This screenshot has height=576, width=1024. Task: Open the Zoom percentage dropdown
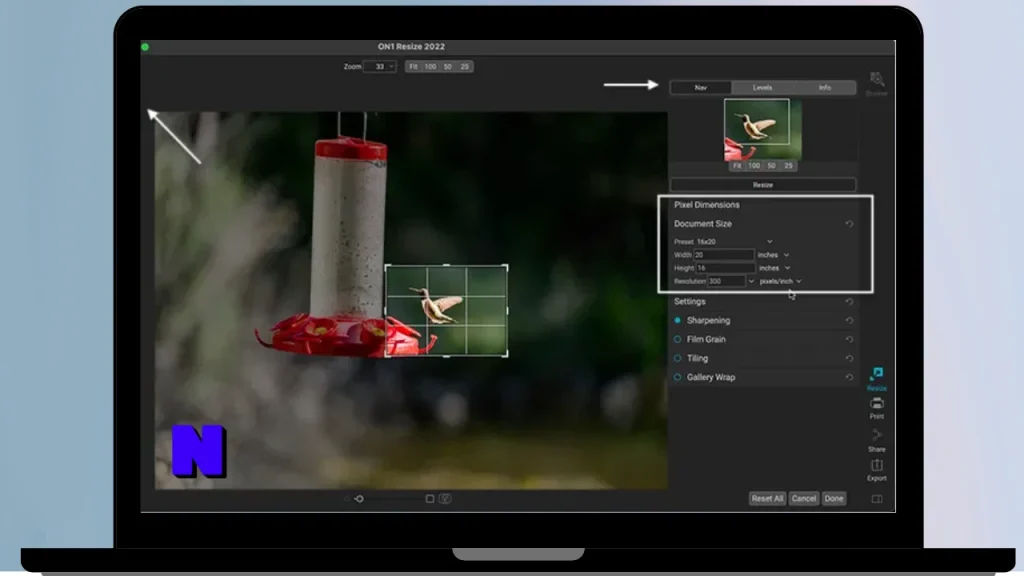[x=380, y=67]
